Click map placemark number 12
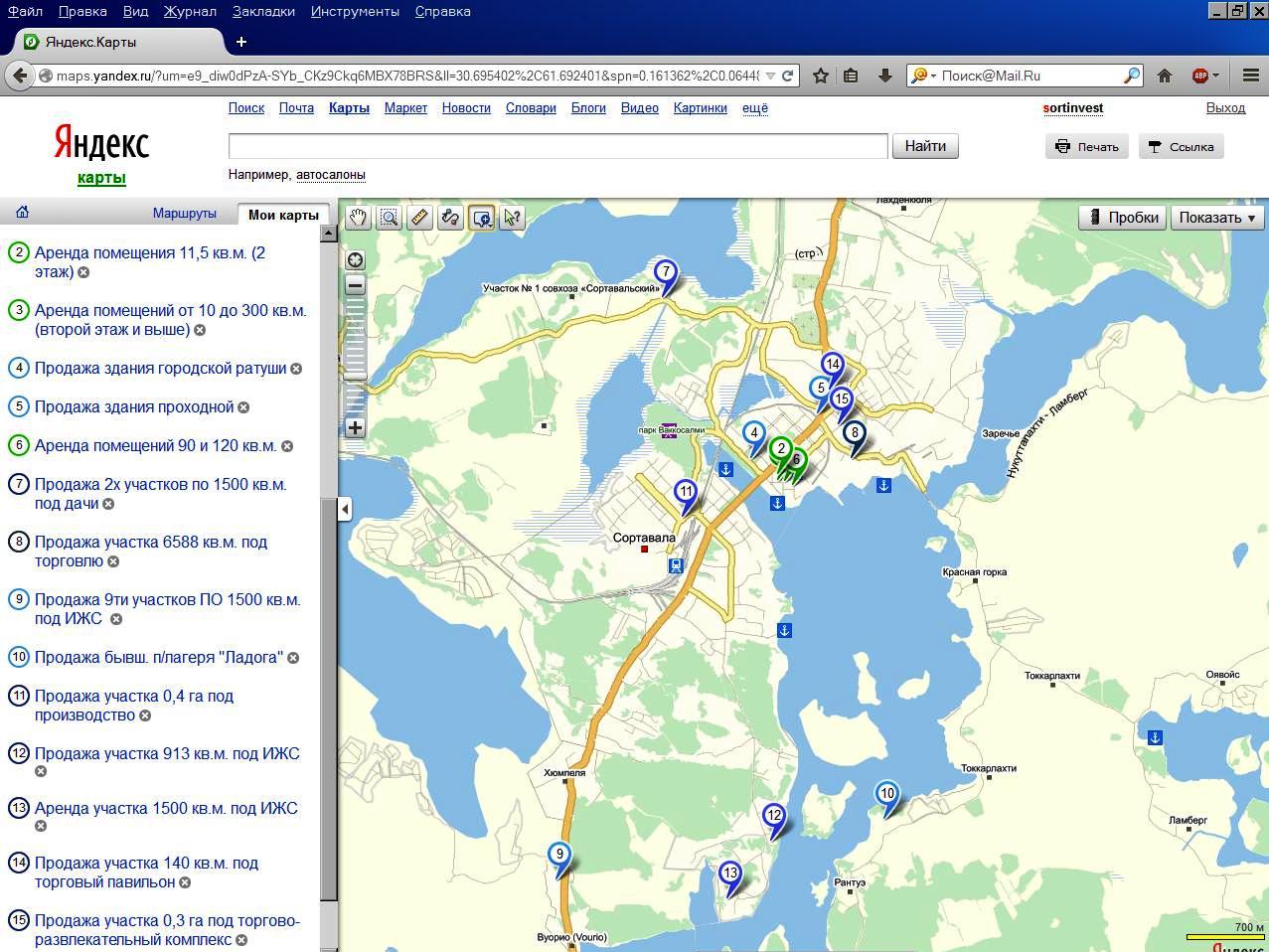 click(773, 817)
